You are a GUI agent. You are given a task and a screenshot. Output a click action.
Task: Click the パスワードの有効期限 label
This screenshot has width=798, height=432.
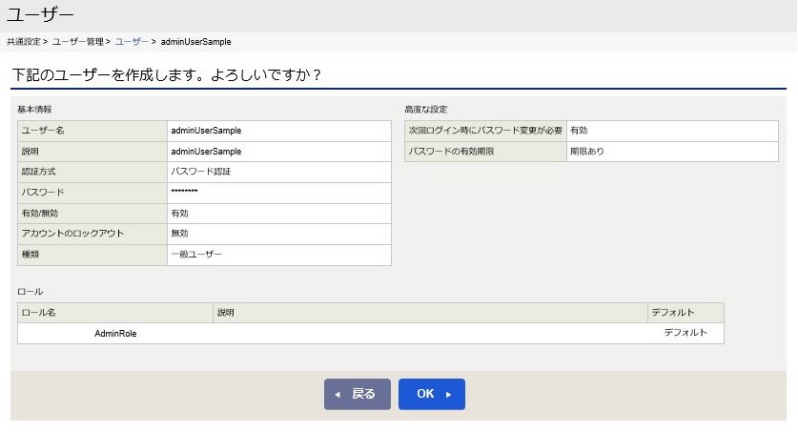point(451,152)
